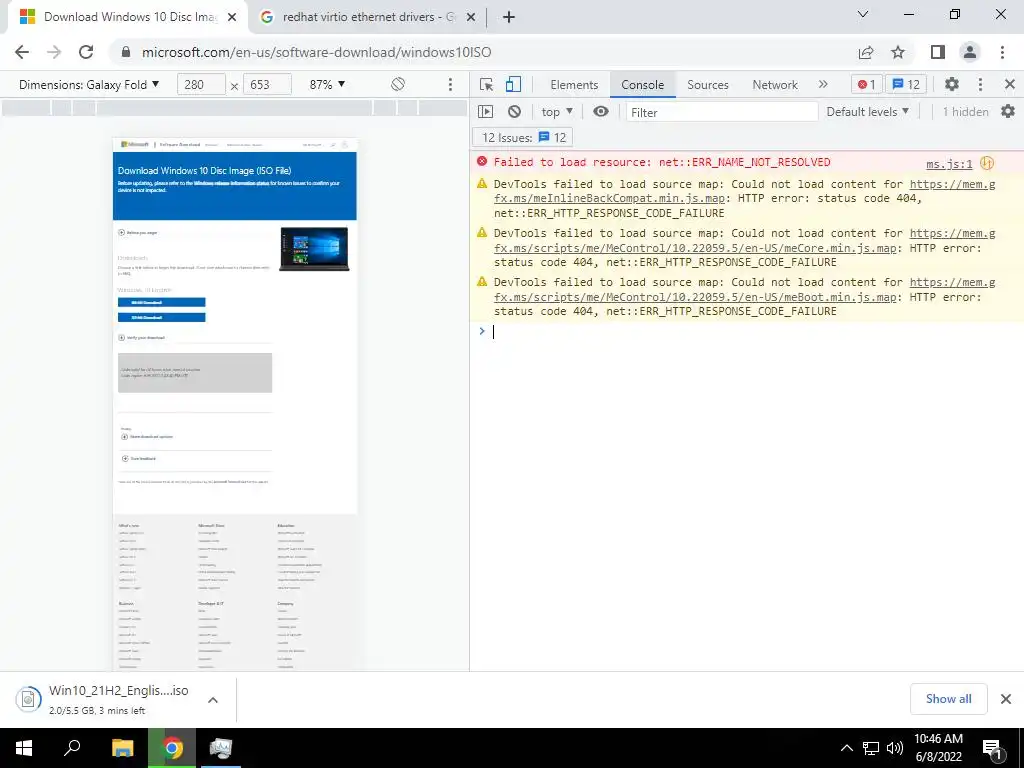Activate the inspect element picker
The width and height of the screenshot is (1024, 768).
pos(486,84)
